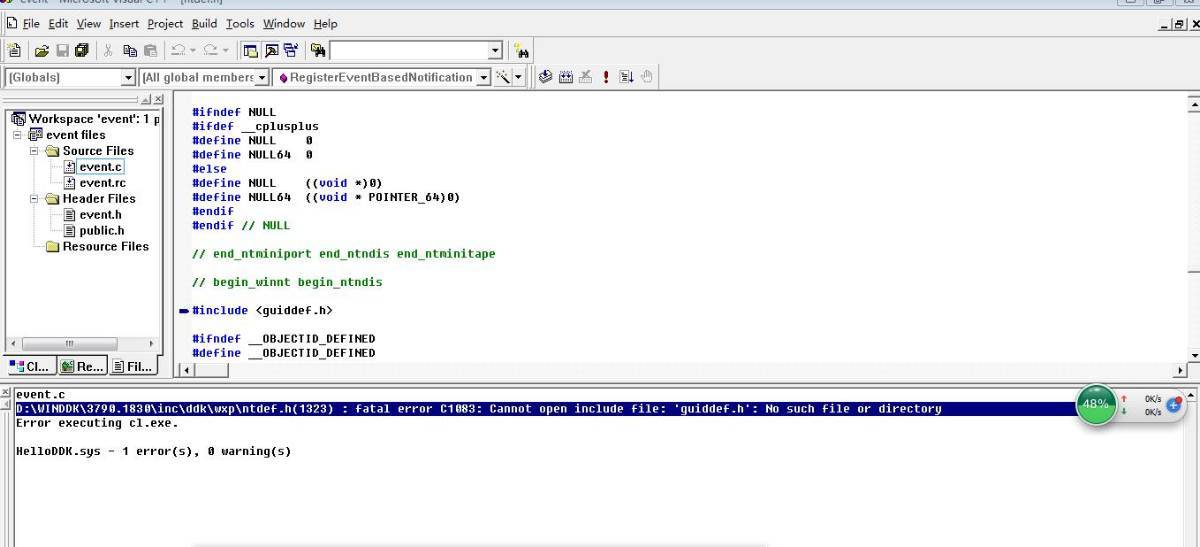1200x547 pixels.
Task: Click the Insert/Remove Breakpoint hand icon
Action: [647, 77]
